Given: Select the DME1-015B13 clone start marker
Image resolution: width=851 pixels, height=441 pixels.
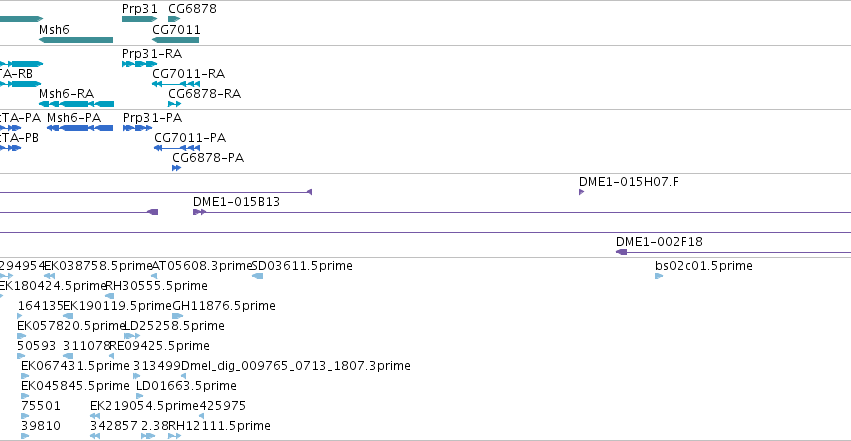Looking at the screenshot, I should coord(199,212).
